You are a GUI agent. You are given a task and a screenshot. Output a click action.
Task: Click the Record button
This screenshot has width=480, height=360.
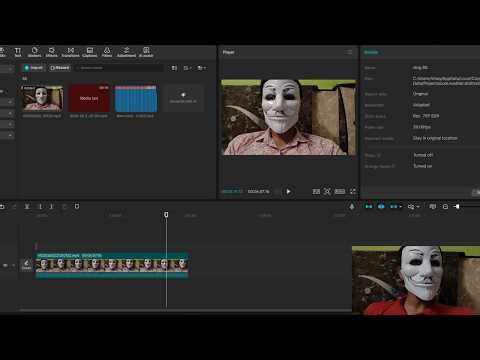point(60,68)
